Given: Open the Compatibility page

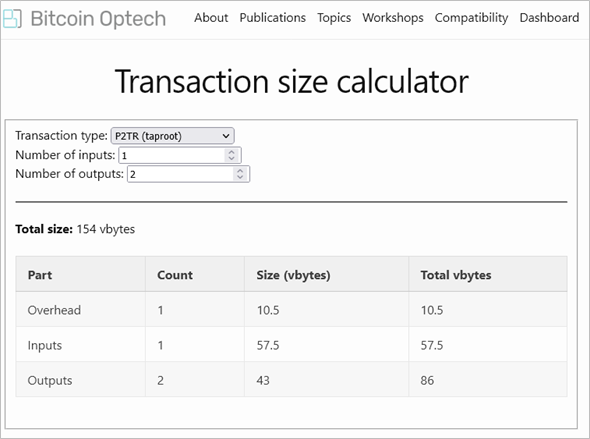Looking at the screenshot, I should coord(471,18).
